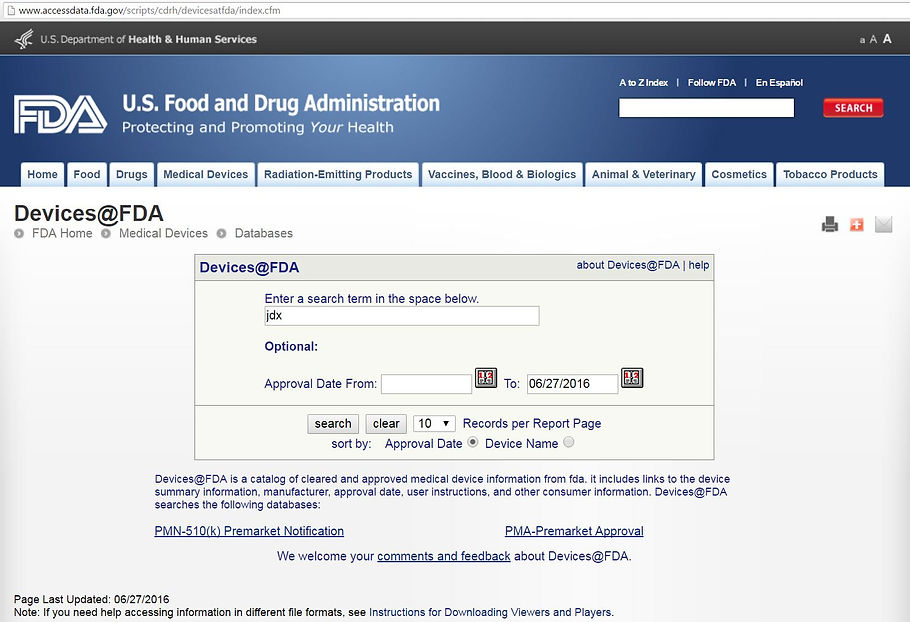Open the Medical Devices tab
The width and height of the screenshot is (910, 622).
pos(205,175)
